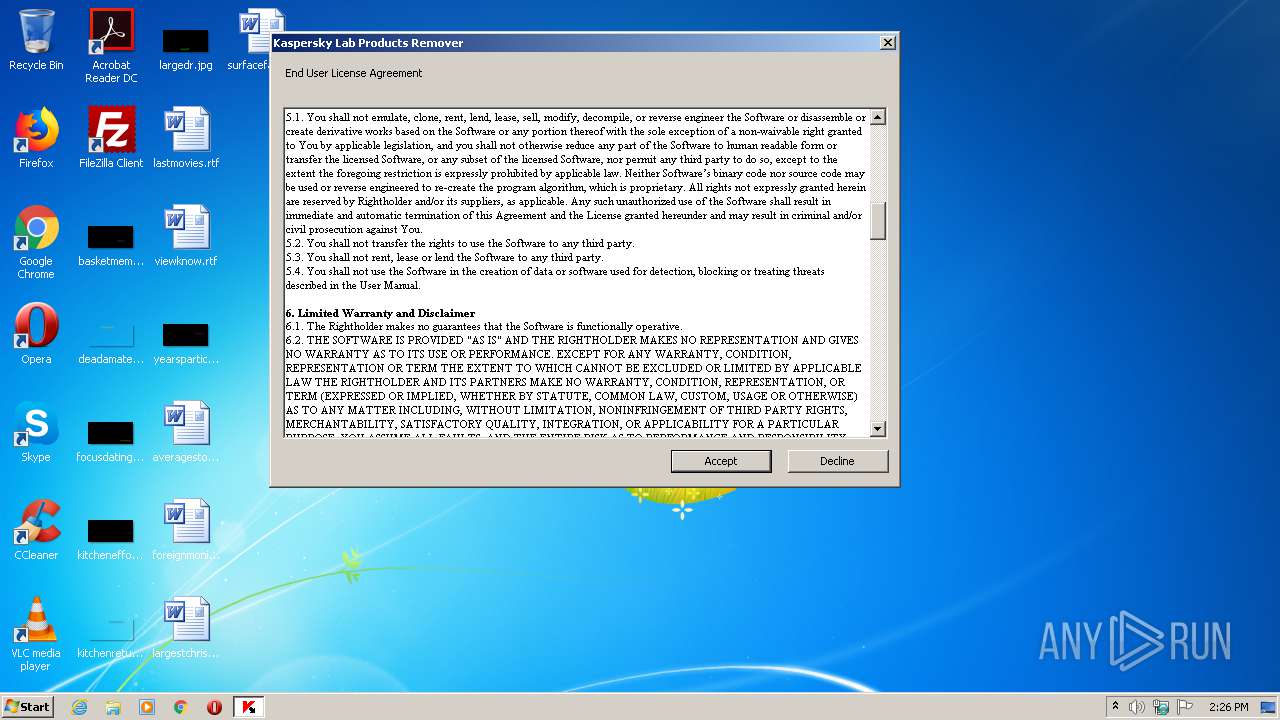
Task: Select the lastmovies.rtf document icon
Action: pos(186,138)
